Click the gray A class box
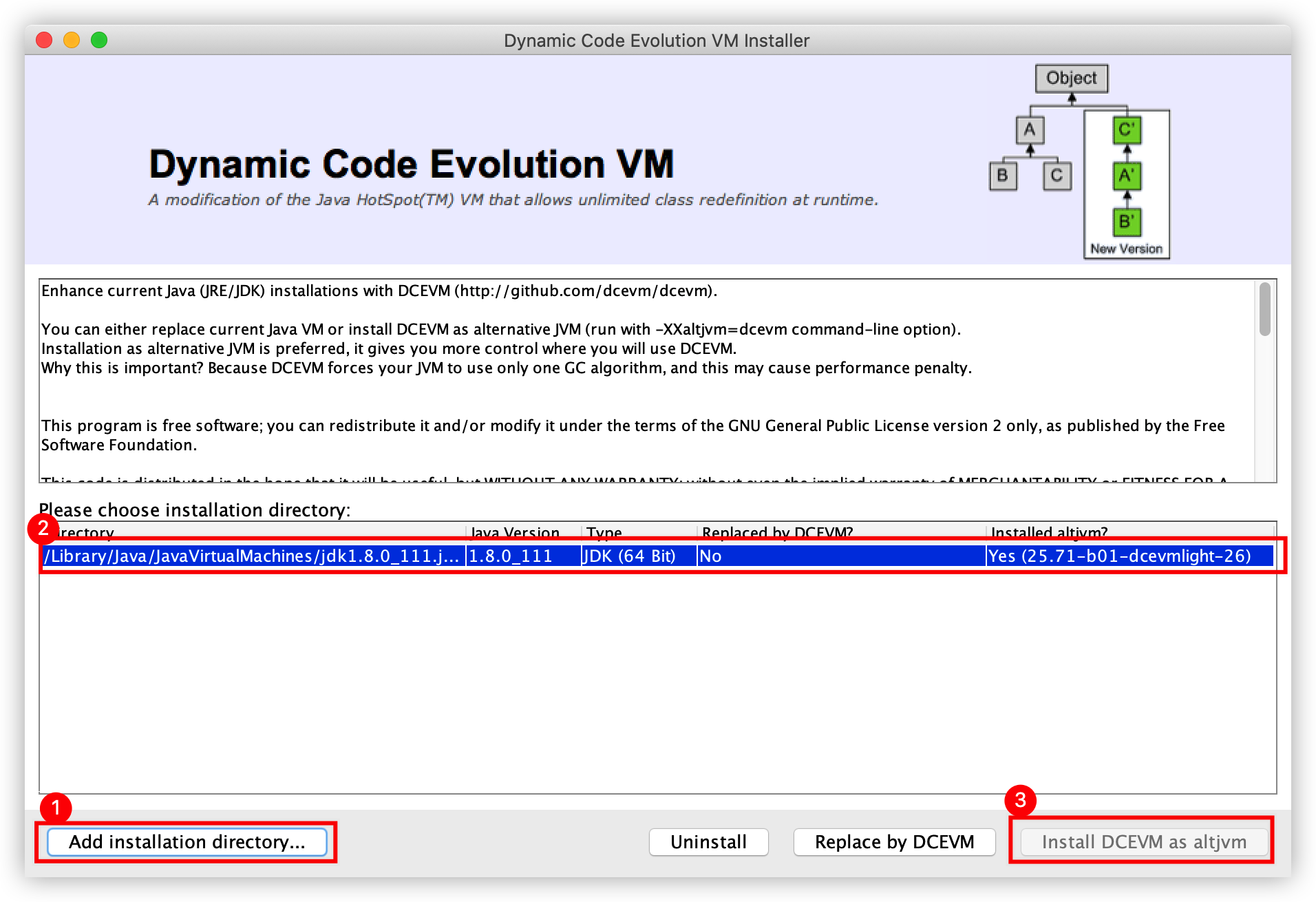1316x902 pixels. (x=1030, y=130)
